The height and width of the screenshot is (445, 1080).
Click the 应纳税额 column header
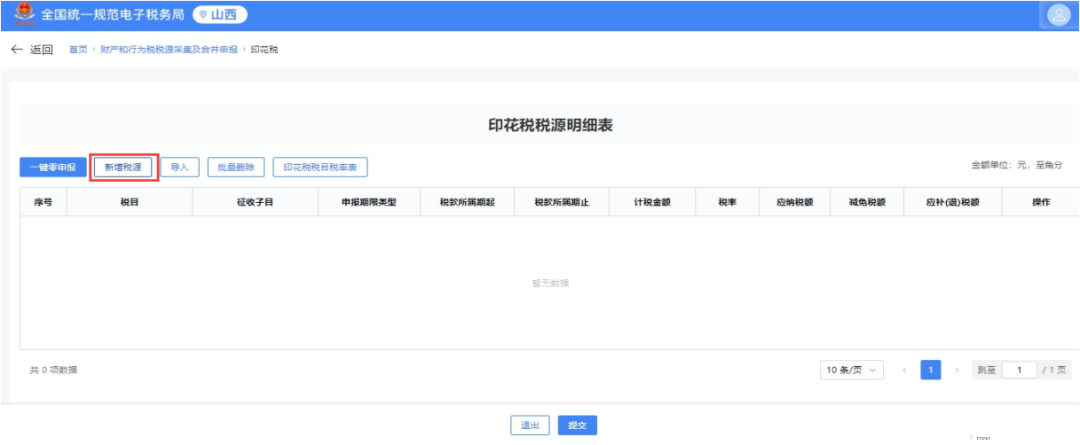pos(795,203)
